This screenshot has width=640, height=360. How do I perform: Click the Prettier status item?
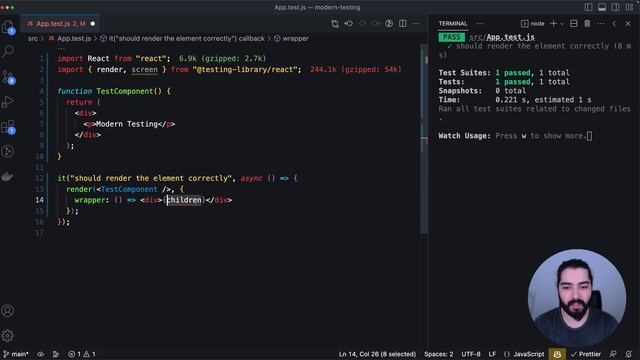pyautogui.click(x=586, y=354)
